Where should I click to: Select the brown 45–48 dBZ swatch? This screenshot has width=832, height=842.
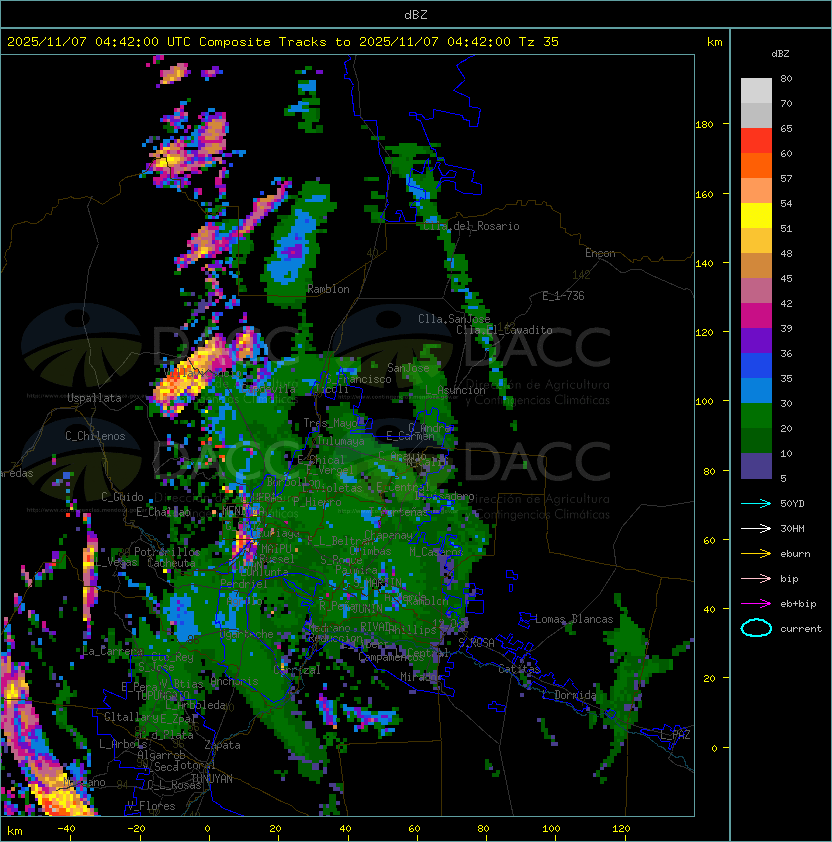click(756, 265)
